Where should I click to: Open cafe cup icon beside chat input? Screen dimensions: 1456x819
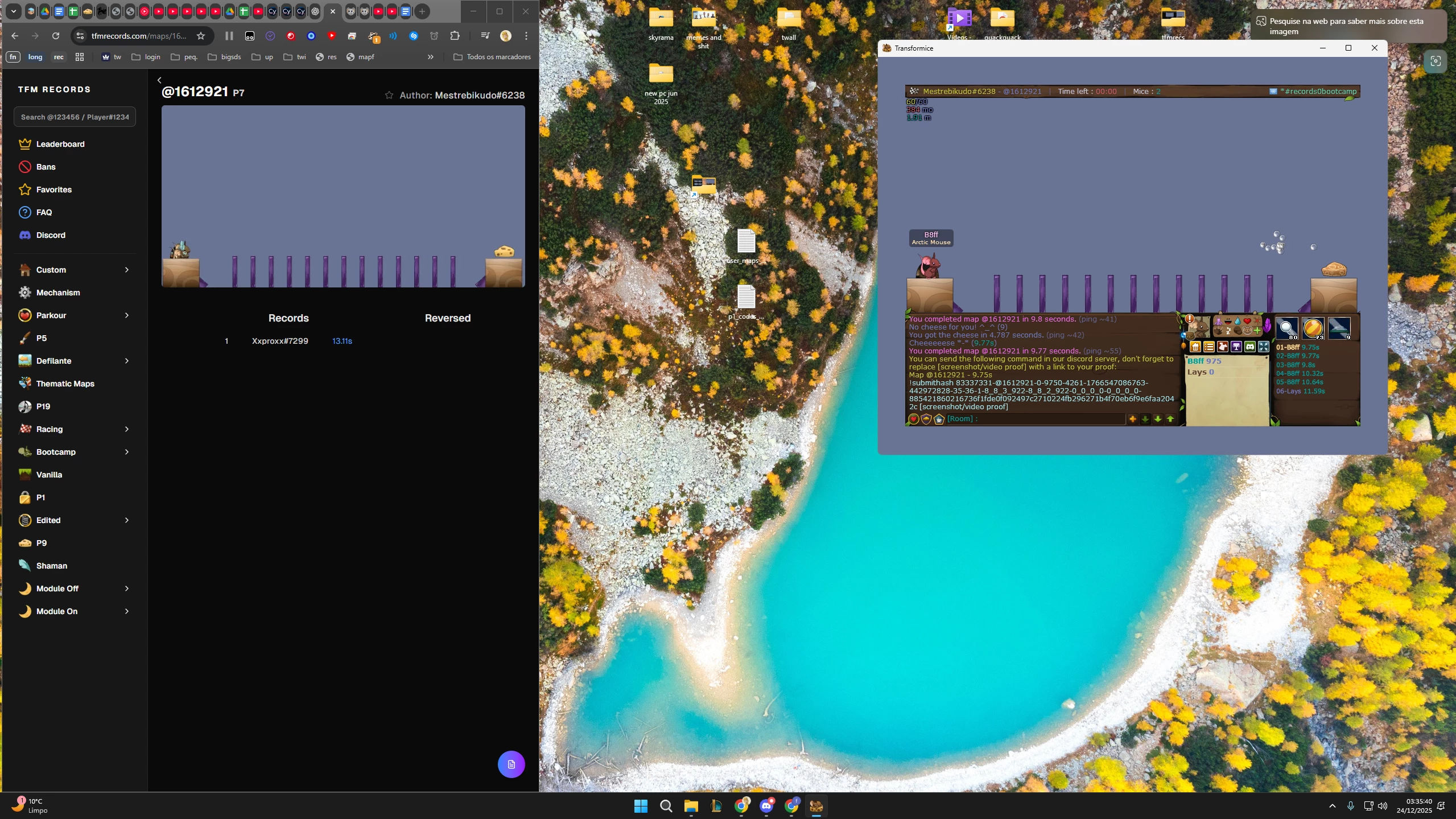coord(939,419)
